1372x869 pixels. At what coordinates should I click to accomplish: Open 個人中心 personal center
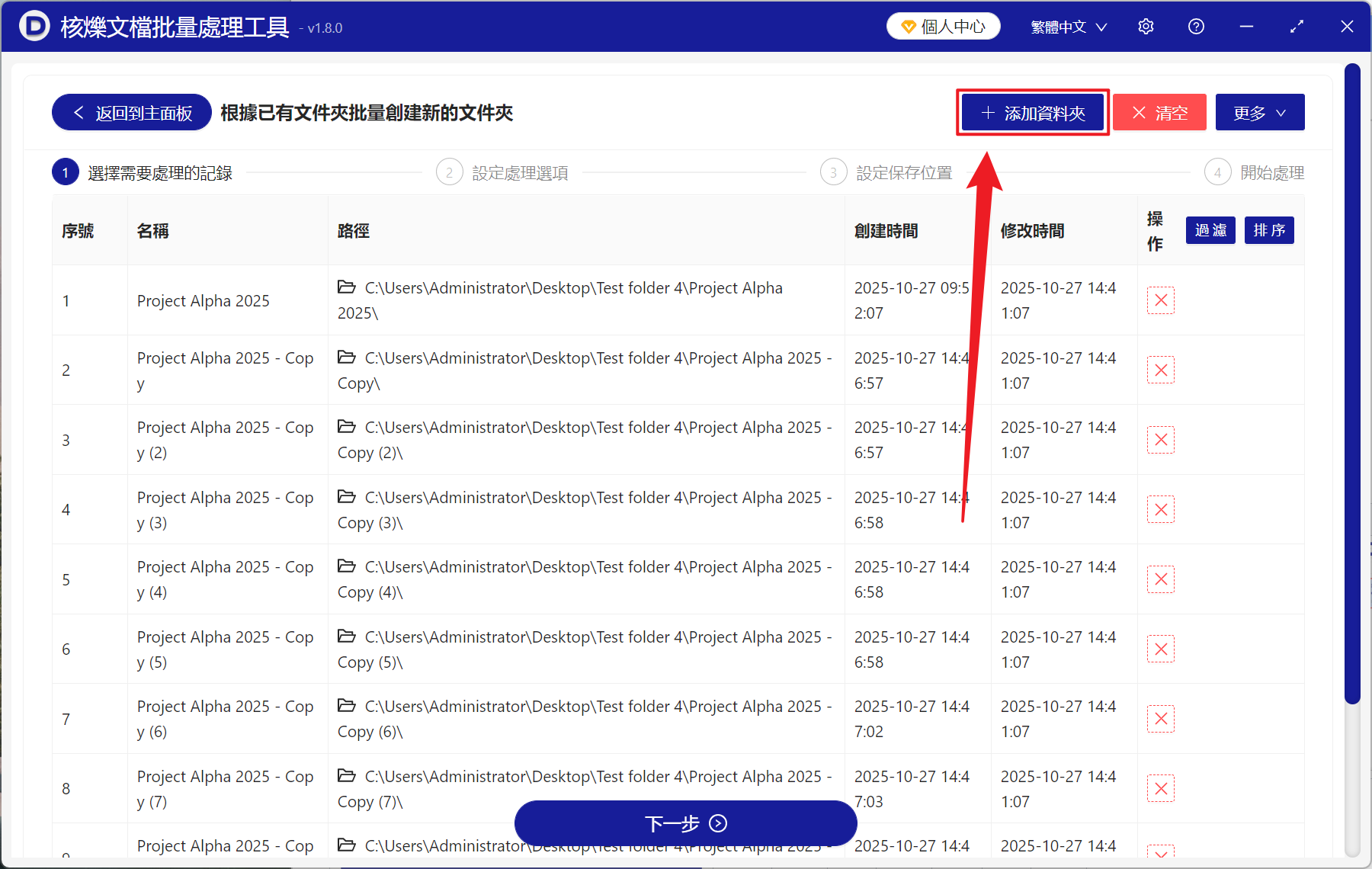click(x=943, y=25)
